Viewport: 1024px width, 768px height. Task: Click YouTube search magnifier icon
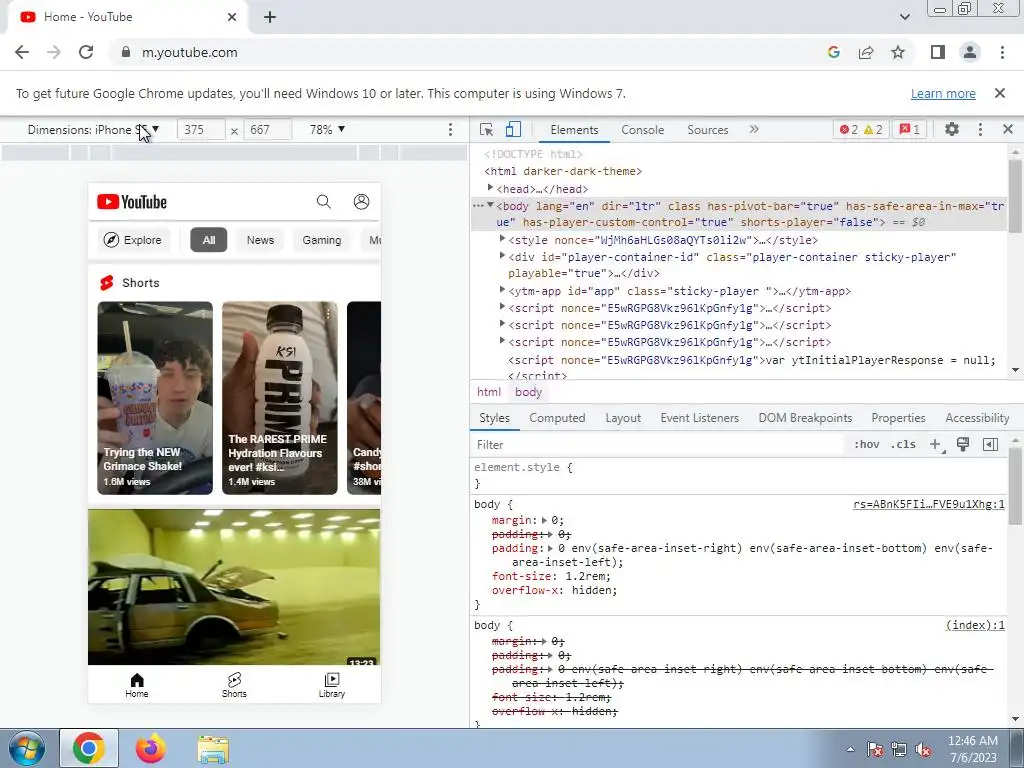pos(324,202)
